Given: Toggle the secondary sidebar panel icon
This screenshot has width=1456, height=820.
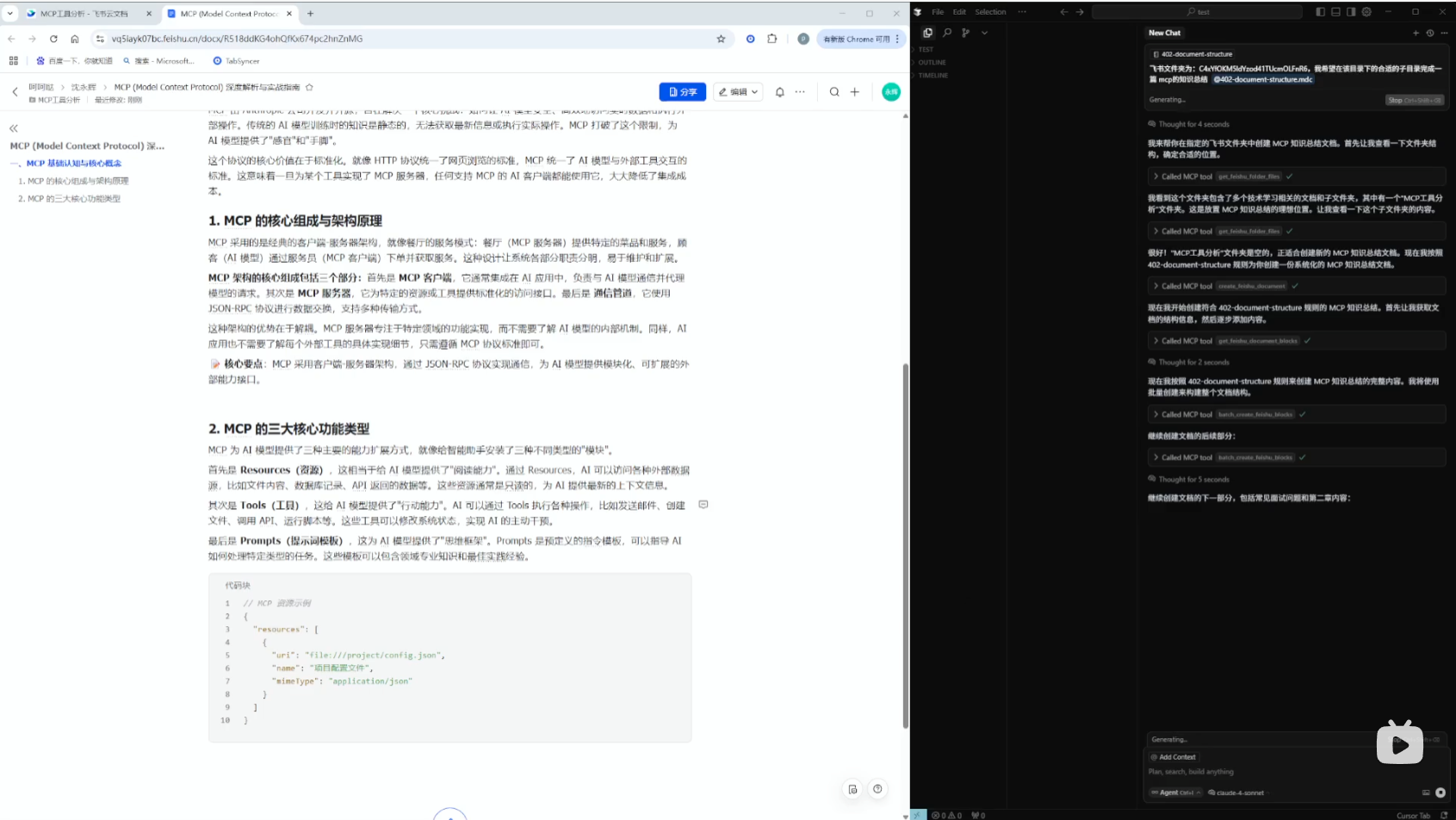Looking at the screenshot, I should (x=1351, y=12).
